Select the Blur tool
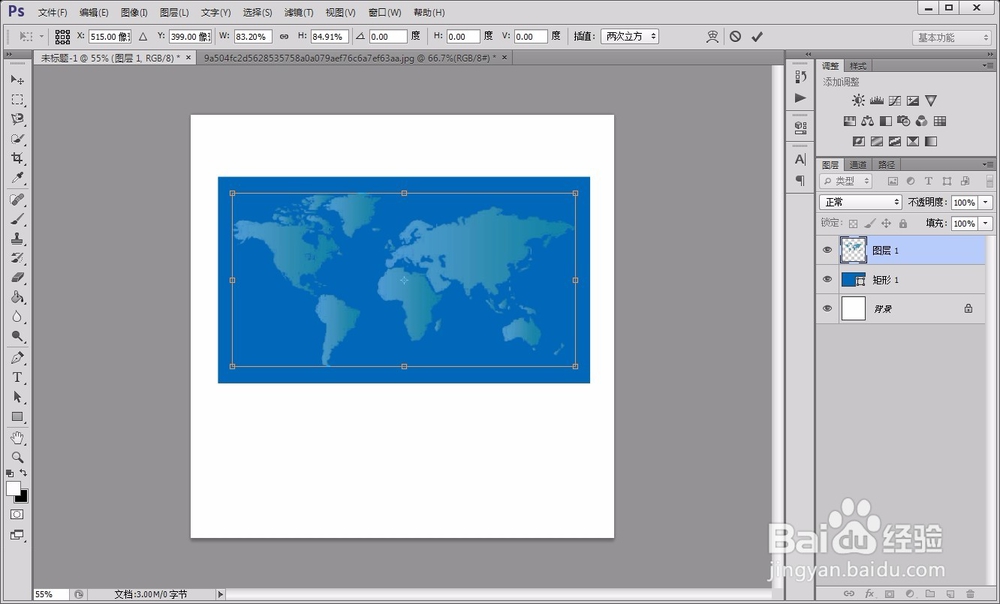This screenshot has height=604, width=1000. pyautogui.click(x=17, y=317)
